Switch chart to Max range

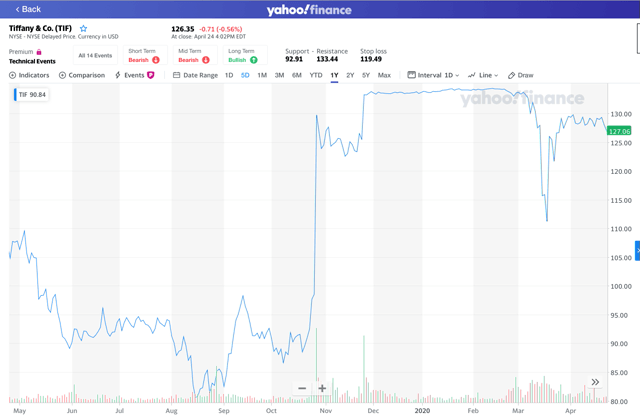(x=384, y=75)
